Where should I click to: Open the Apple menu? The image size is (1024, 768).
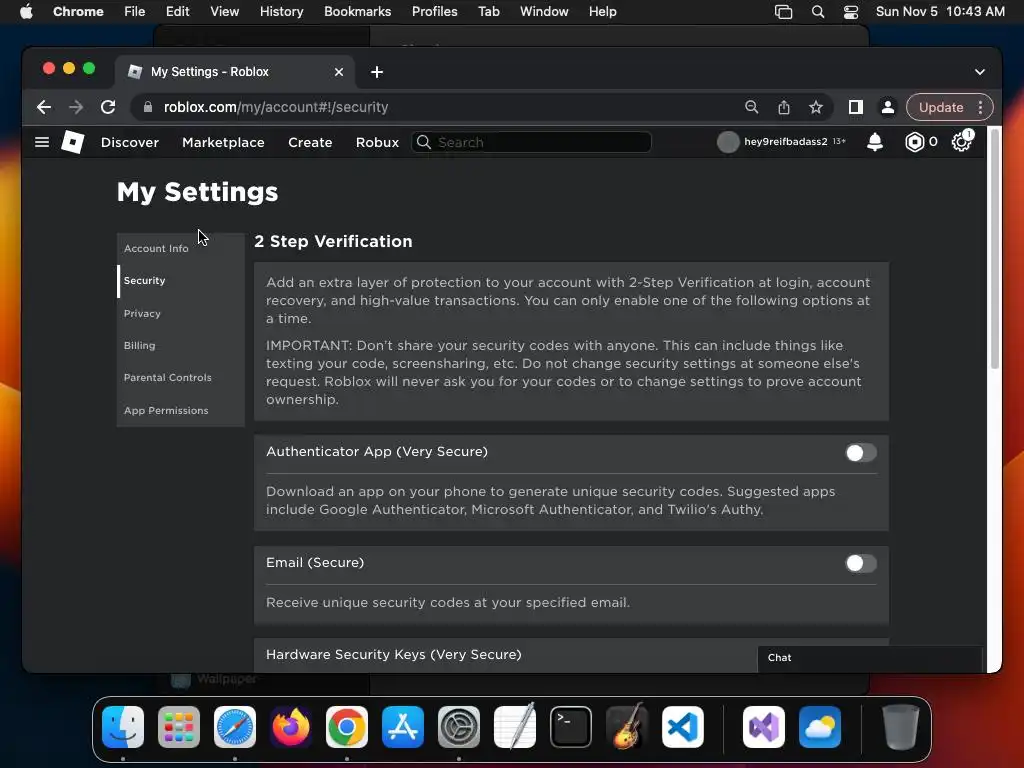(x=26, y=12)
